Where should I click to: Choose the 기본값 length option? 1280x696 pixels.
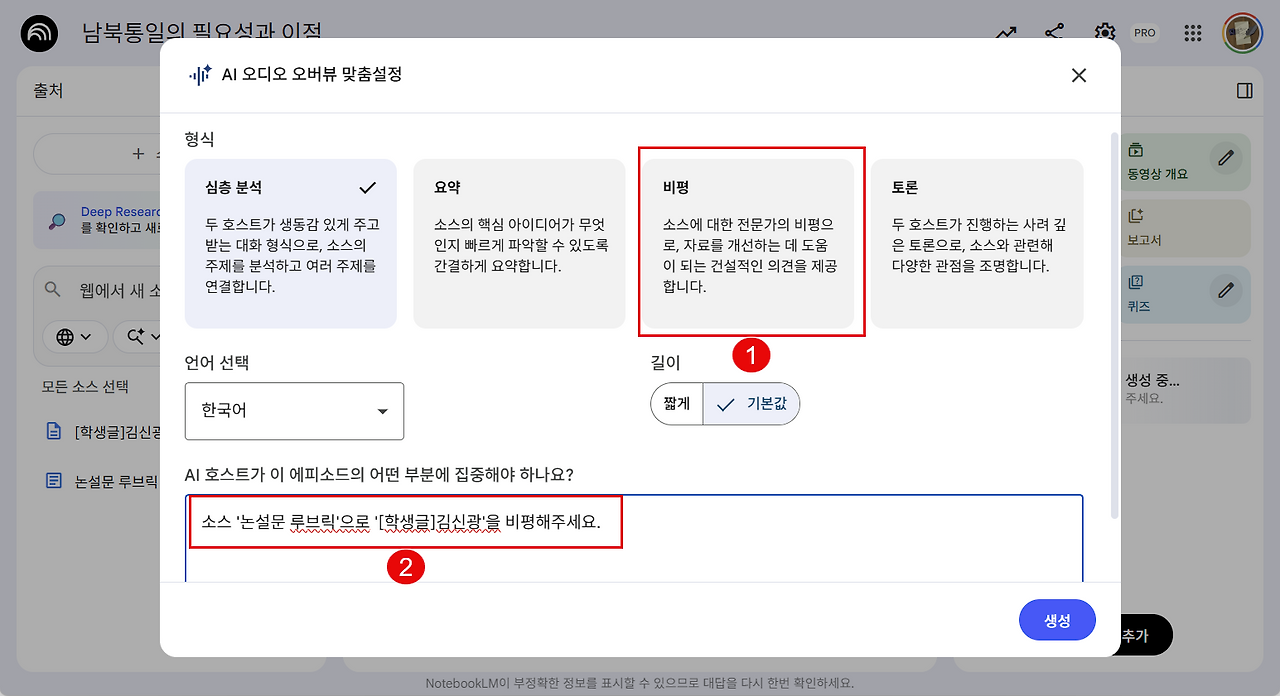click(x=751, y=404)
